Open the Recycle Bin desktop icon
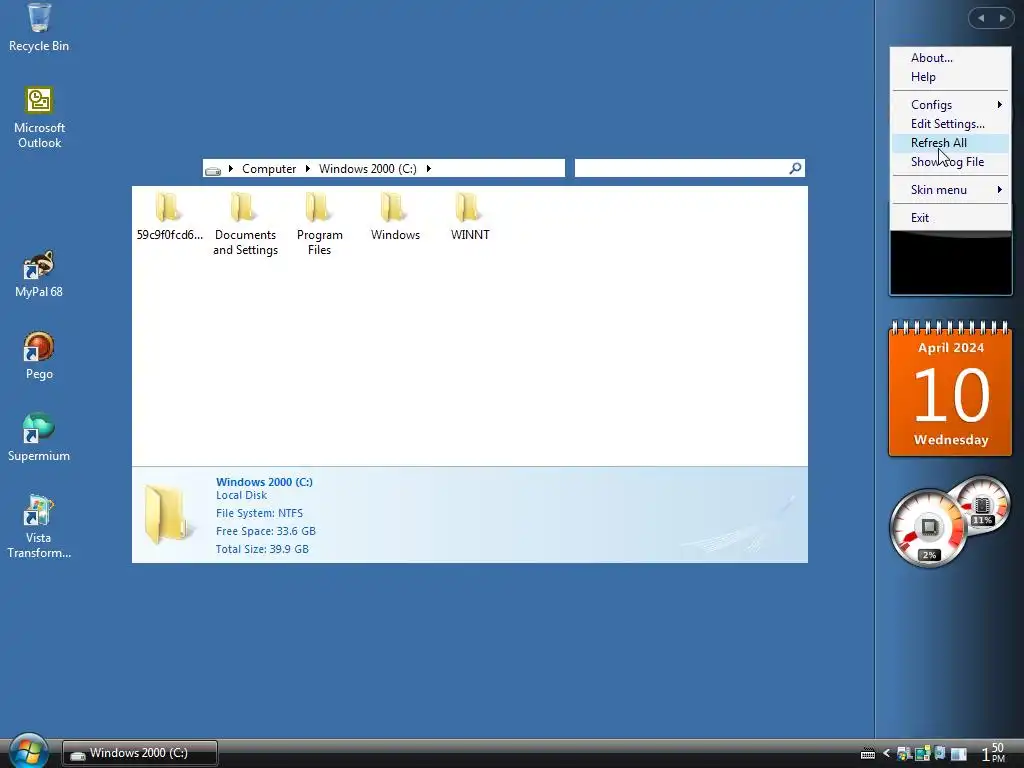1024x768 pixels. click(39, 27)
